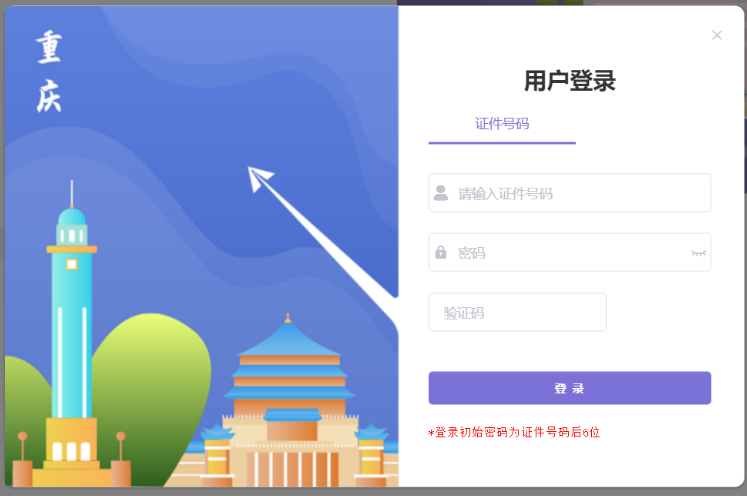
Task: Click the green hill illustration
Action: [x=151, y=381]
